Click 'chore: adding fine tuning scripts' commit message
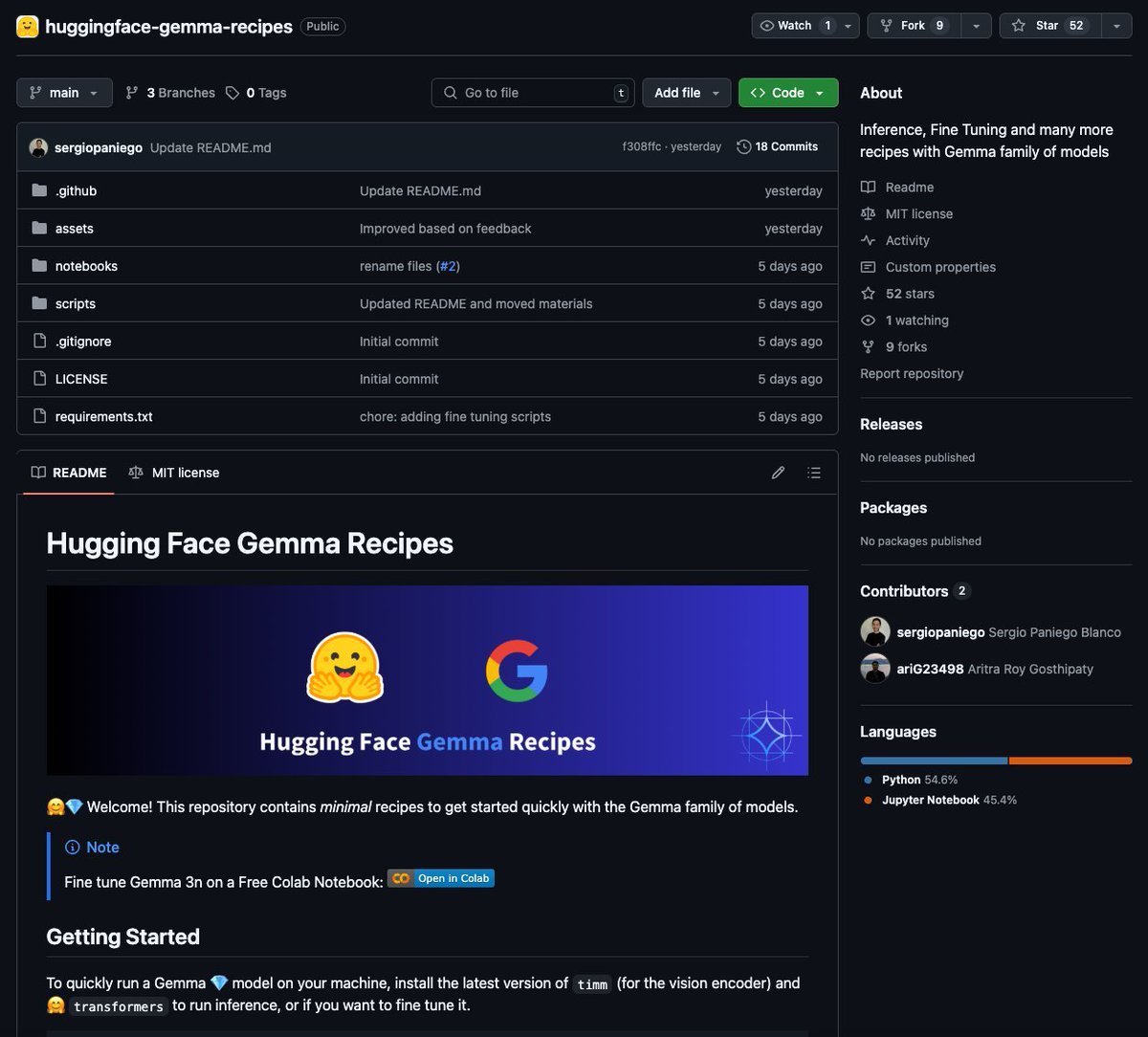 click(455, 416)
